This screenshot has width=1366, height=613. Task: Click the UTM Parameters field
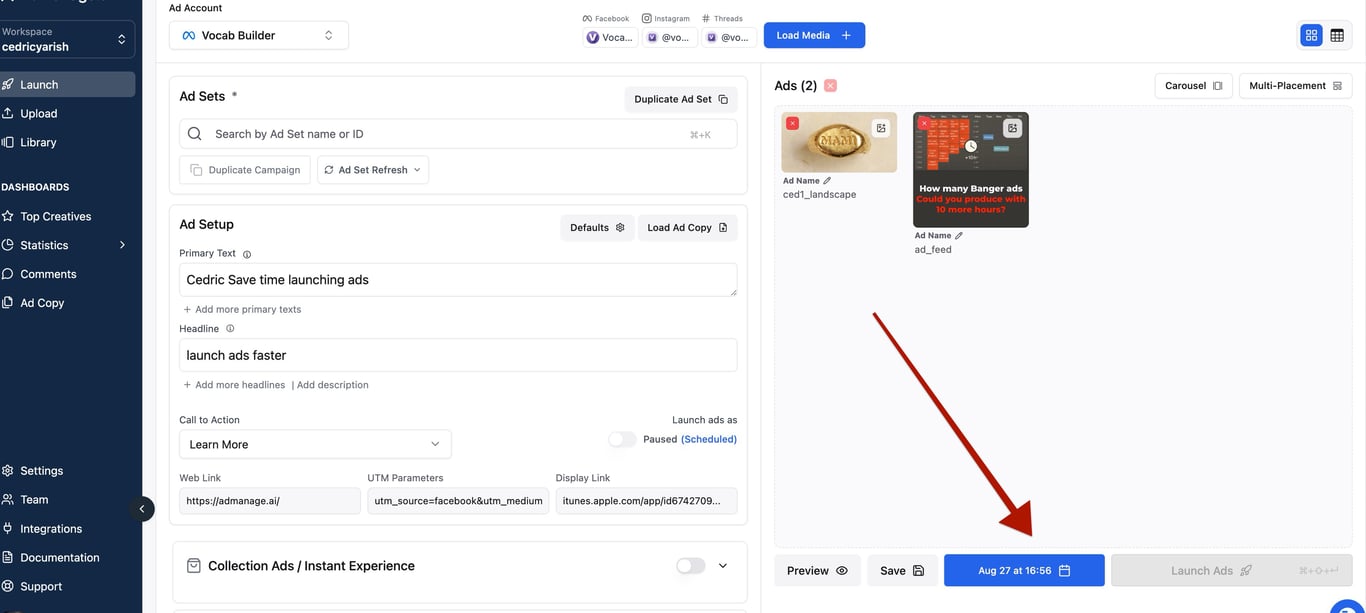(458, 501)
